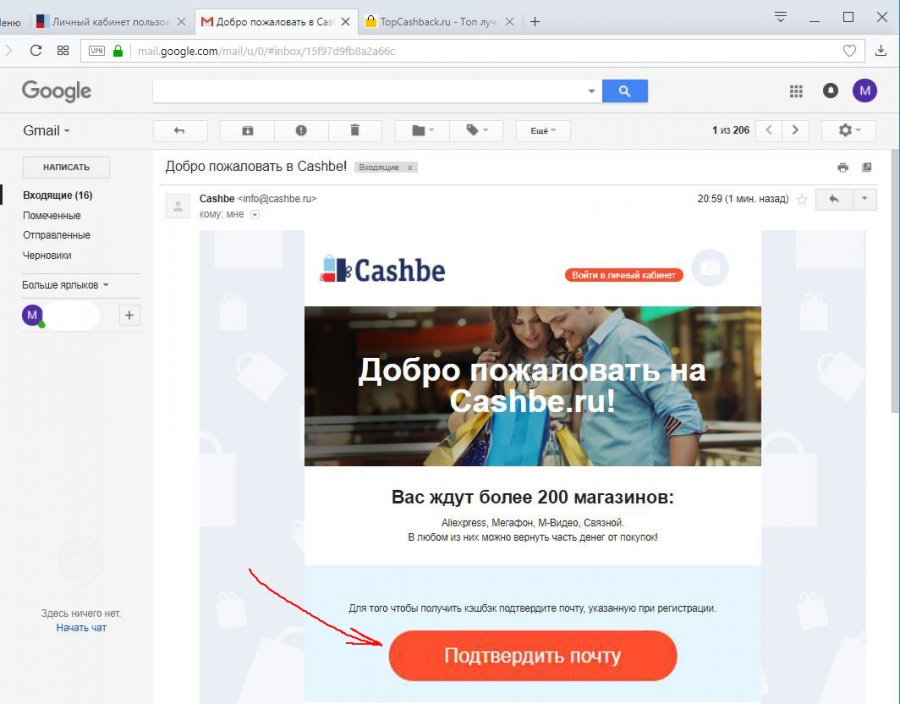The image size is (900, 704).
Task: Click the Cashbe logo in email
Action: point(382,270)
